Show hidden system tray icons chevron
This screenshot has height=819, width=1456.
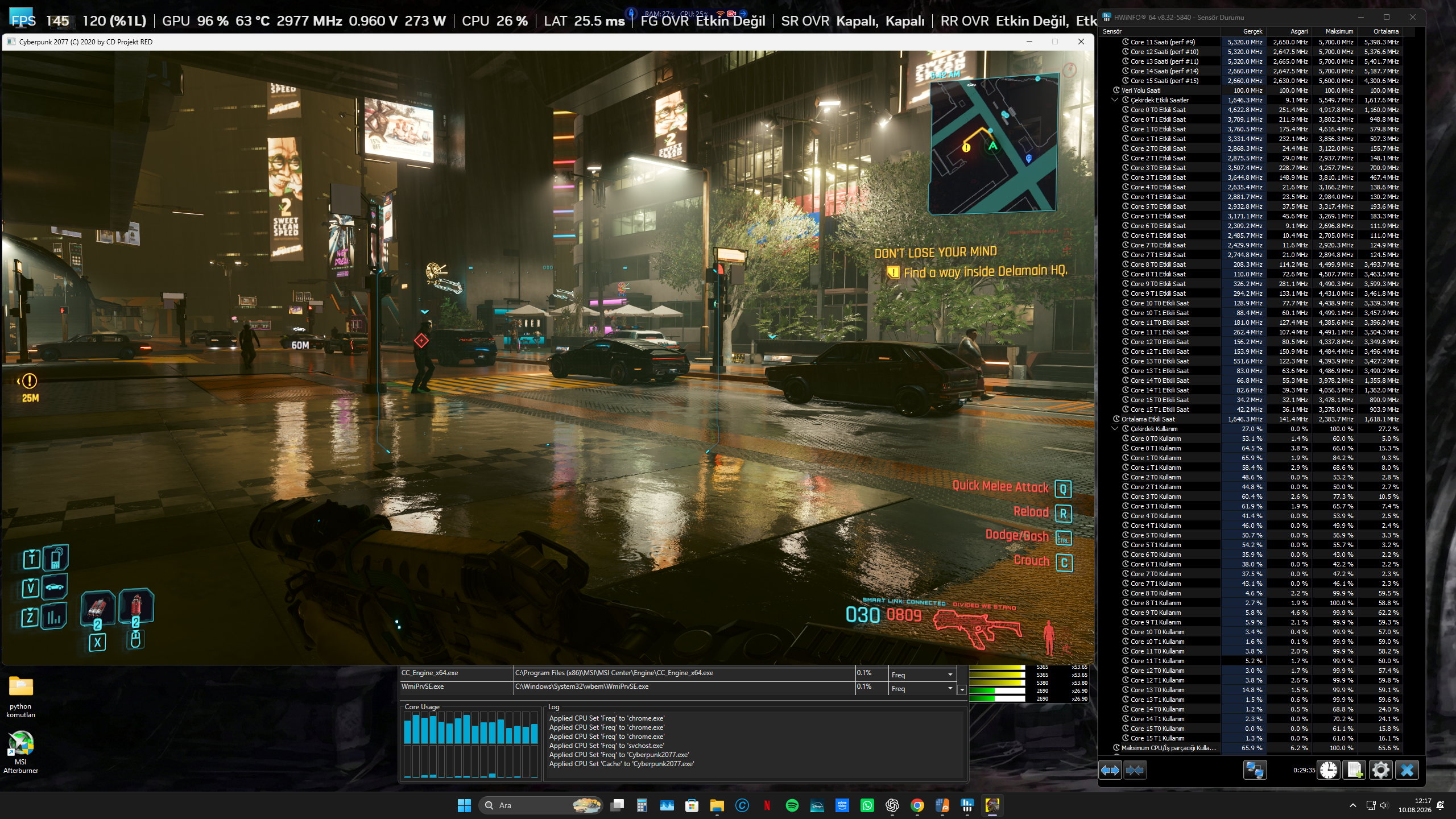(x=1353, y=805)
